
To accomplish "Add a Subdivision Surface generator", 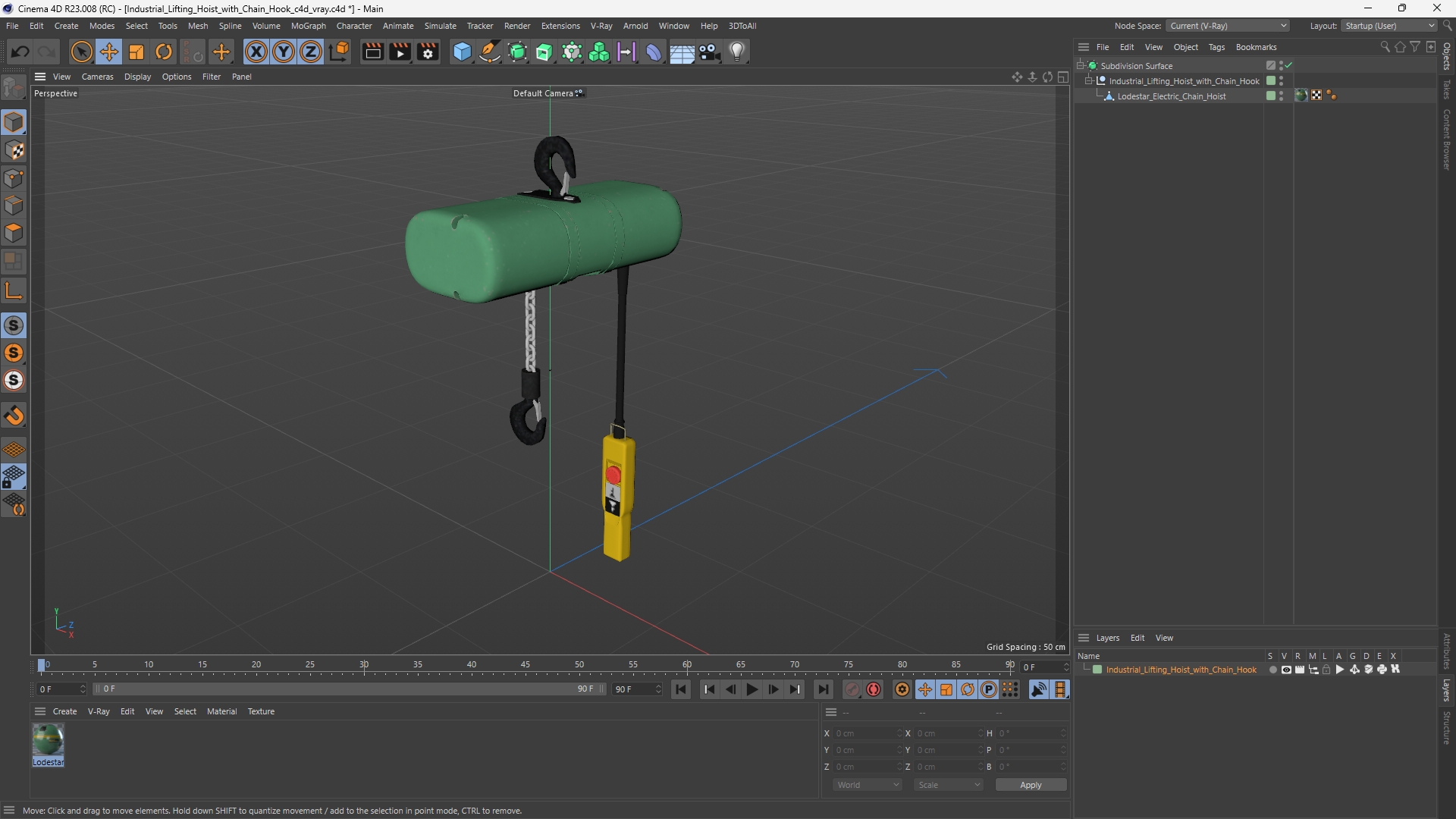I will (517, 52).
